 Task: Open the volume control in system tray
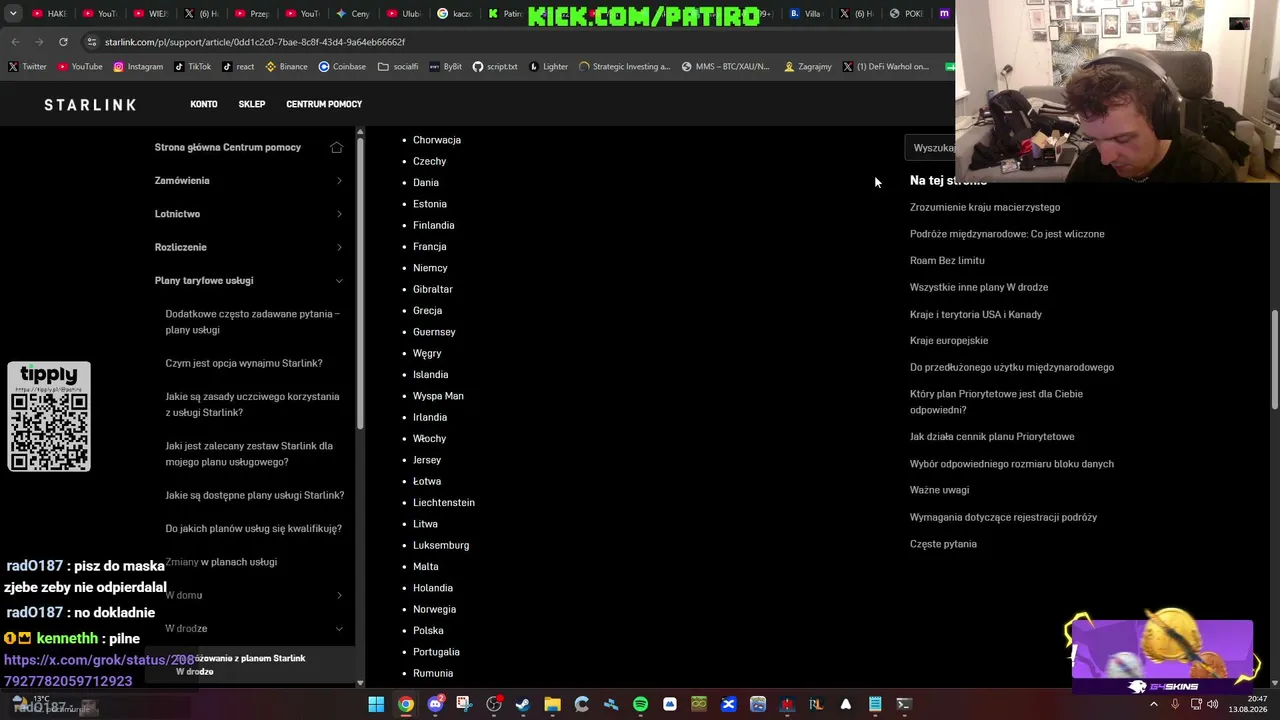1212,704
